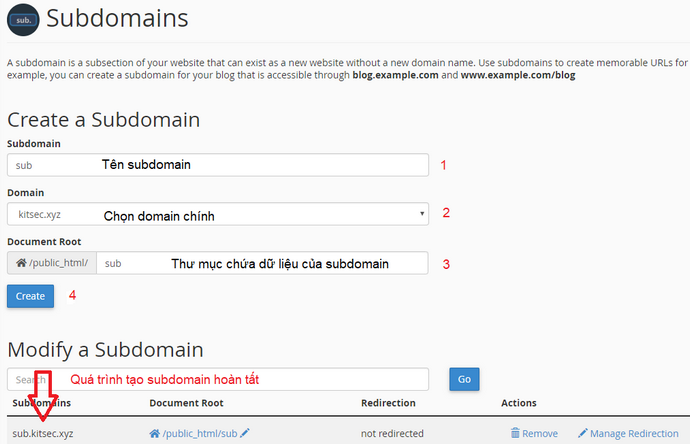
Task: Open the Domain dropdown showing kitsec.xyz
Action: (217, 213)
